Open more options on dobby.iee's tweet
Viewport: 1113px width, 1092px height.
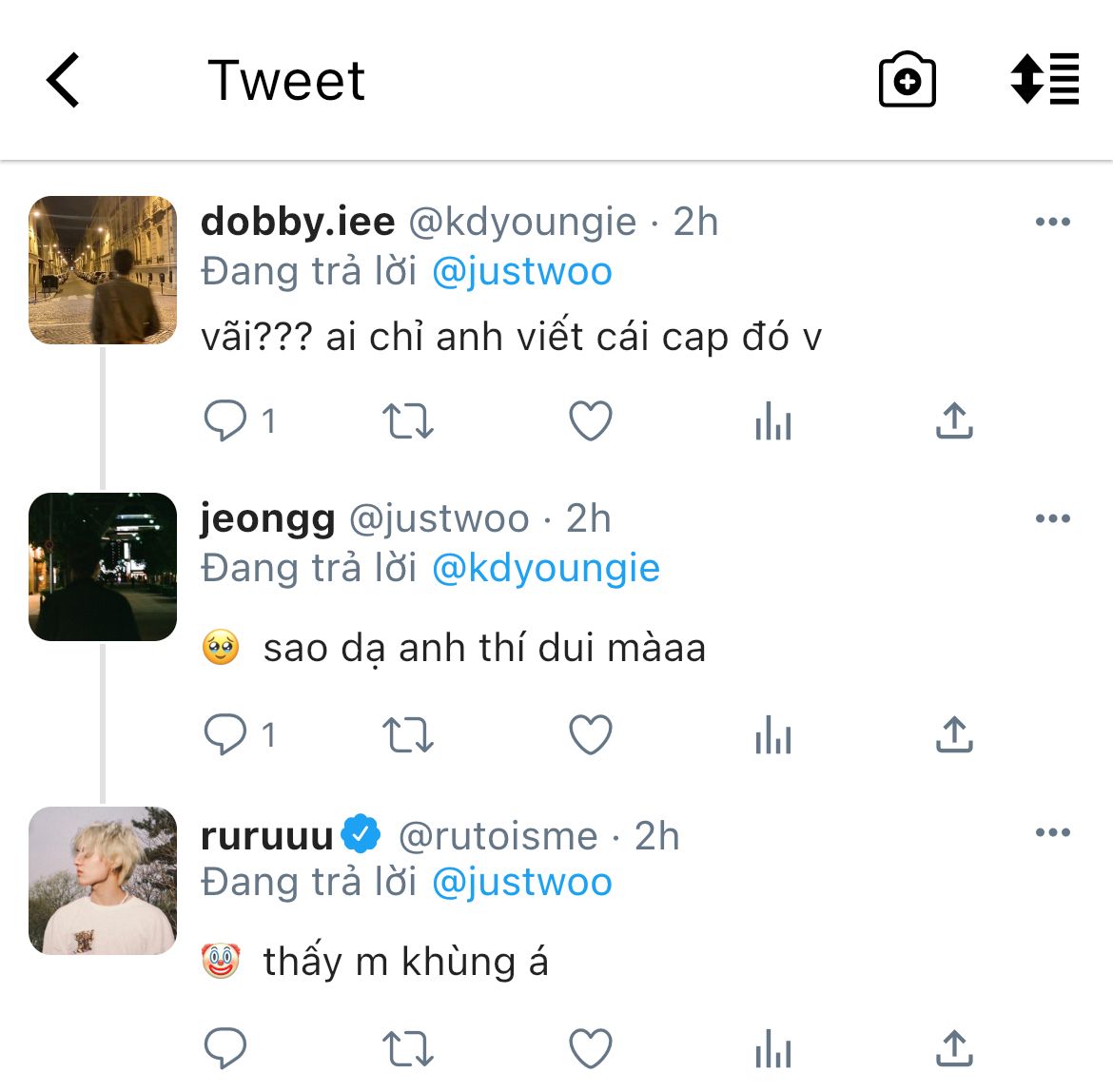[1052, 223]
